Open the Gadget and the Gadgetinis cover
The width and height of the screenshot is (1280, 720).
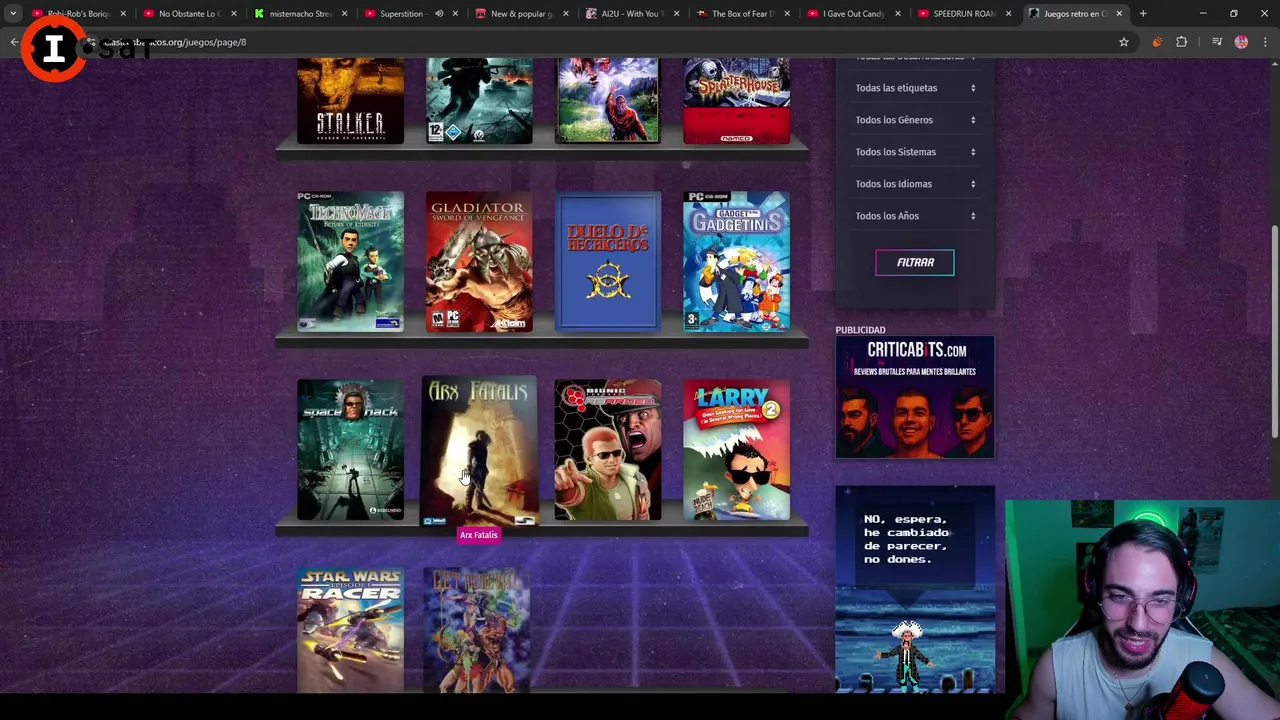(x=736, y=261)
